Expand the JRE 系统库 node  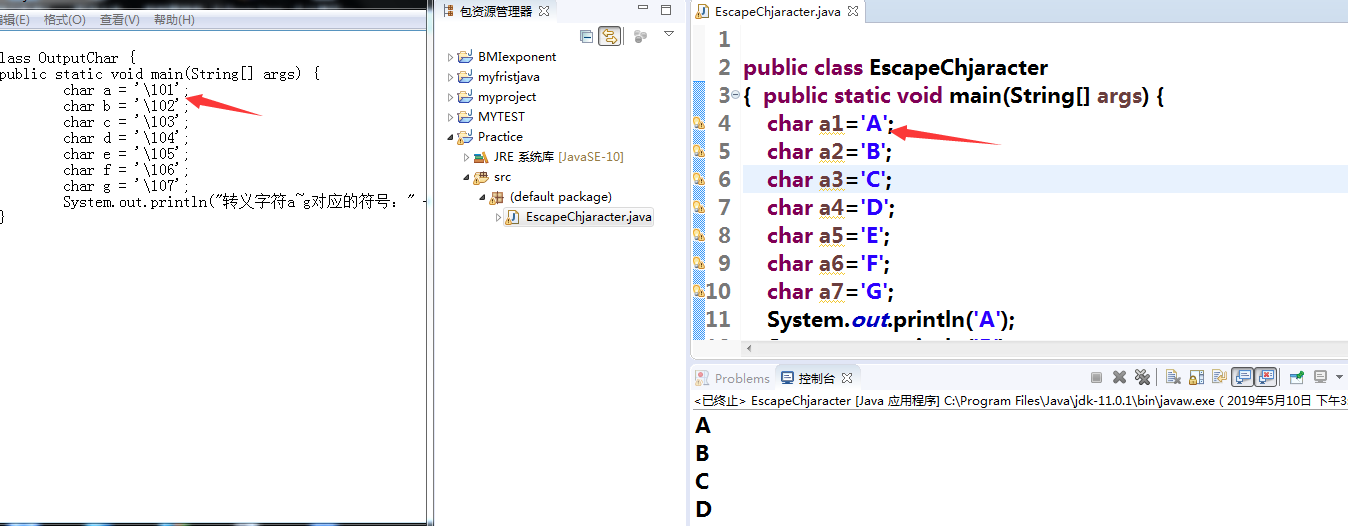tap(466, 157)
